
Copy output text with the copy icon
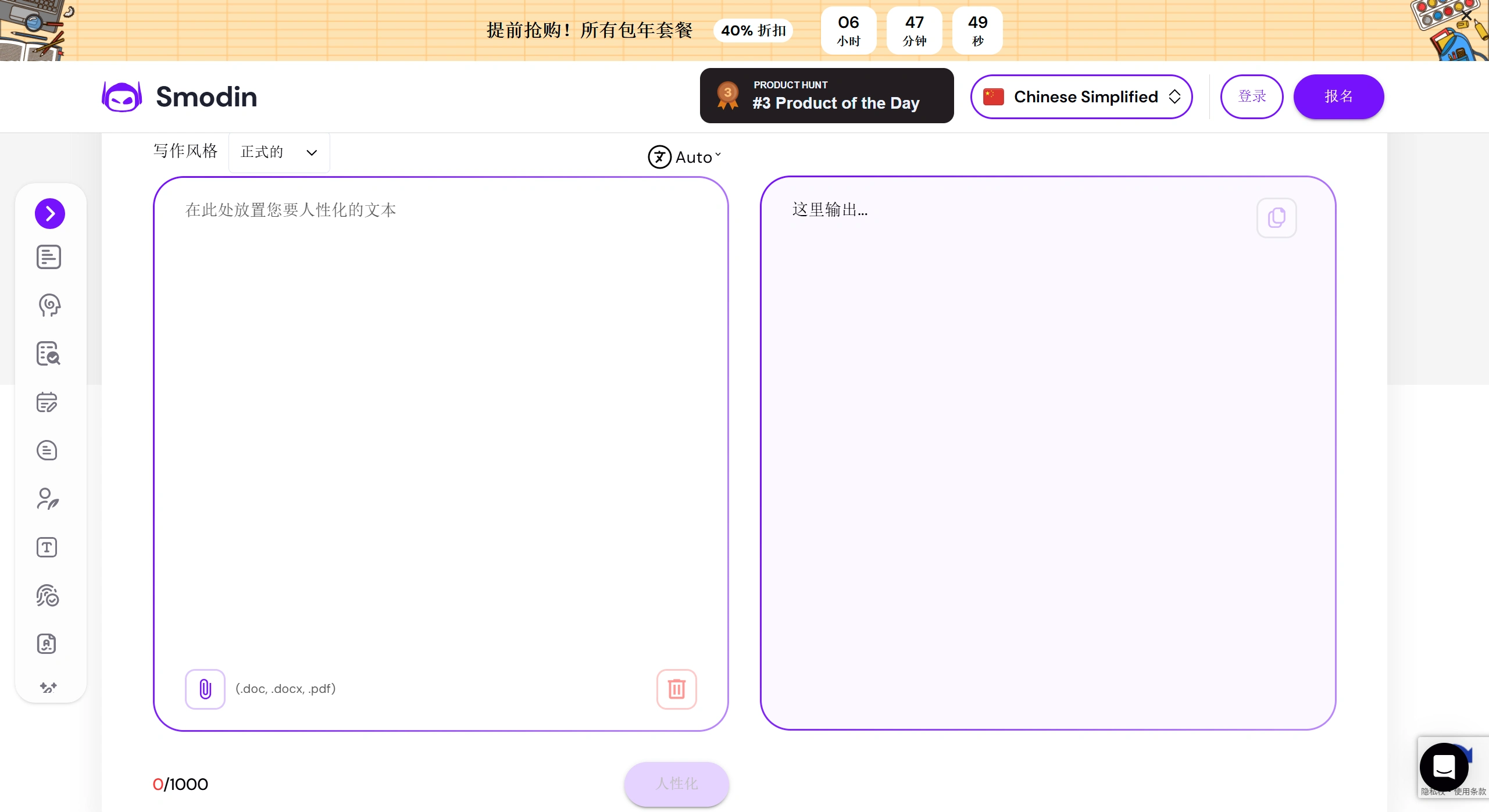click(1277, 218)
